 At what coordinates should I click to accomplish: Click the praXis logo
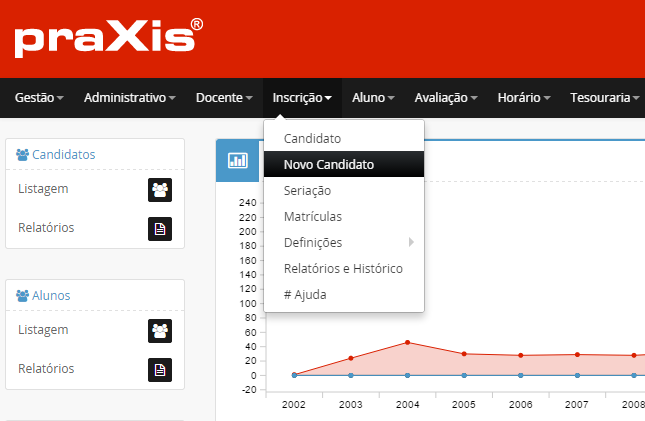[107, 38]
